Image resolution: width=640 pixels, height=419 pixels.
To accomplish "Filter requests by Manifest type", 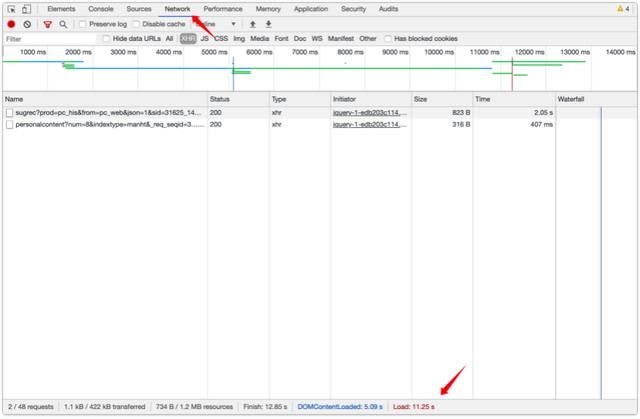I will [341, 39].
